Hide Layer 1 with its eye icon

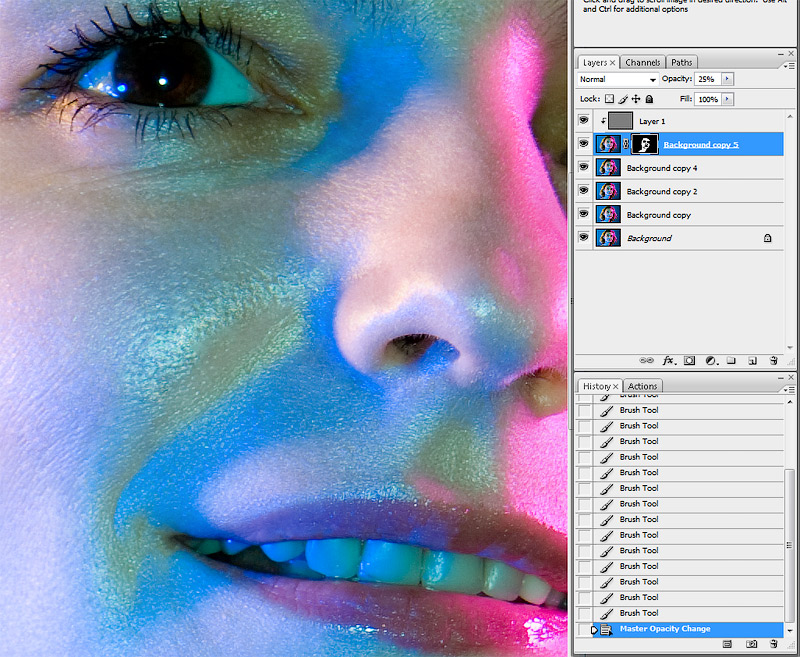tap(583, 120)
